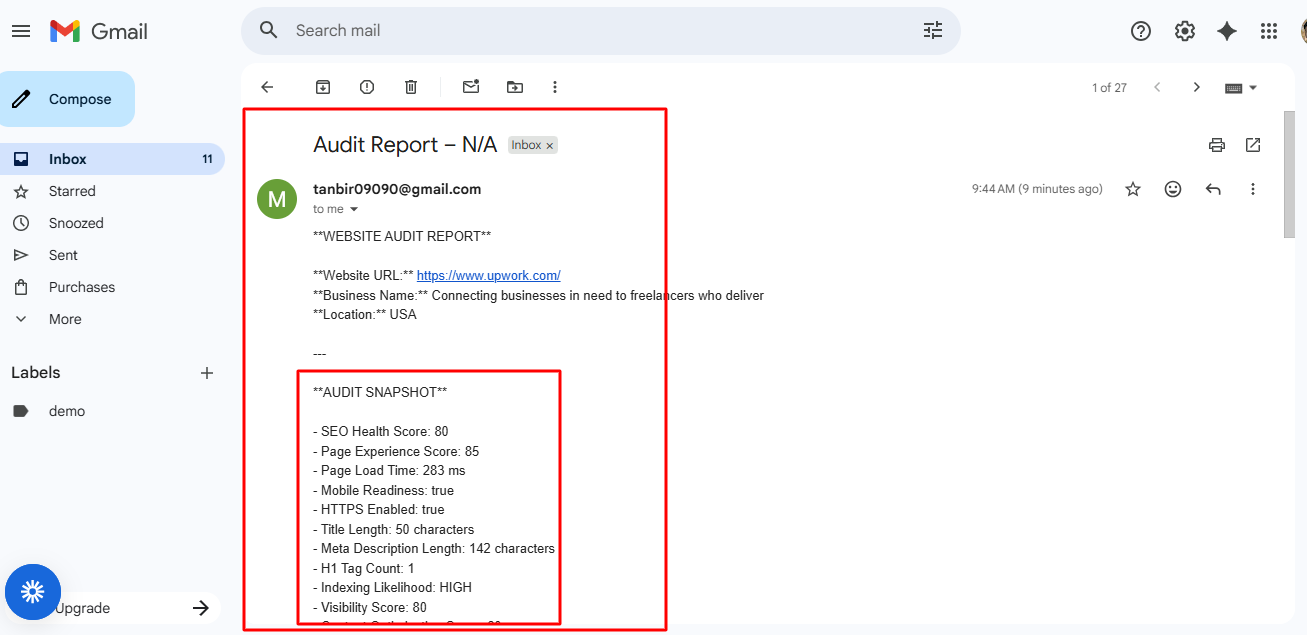This screenshot has height=635, width=1307.
Task: Print the Audit Report email
Action: pyautogui.click(x=1216, y=145)
